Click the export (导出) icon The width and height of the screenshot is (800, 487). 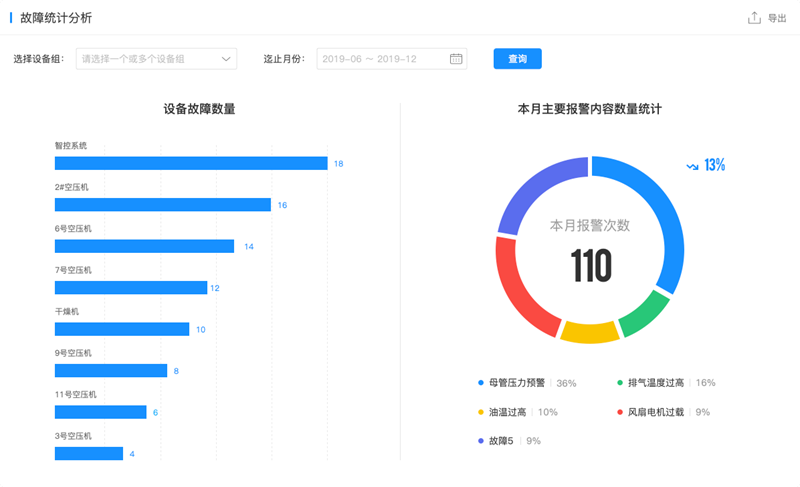[x=754, y=18]
